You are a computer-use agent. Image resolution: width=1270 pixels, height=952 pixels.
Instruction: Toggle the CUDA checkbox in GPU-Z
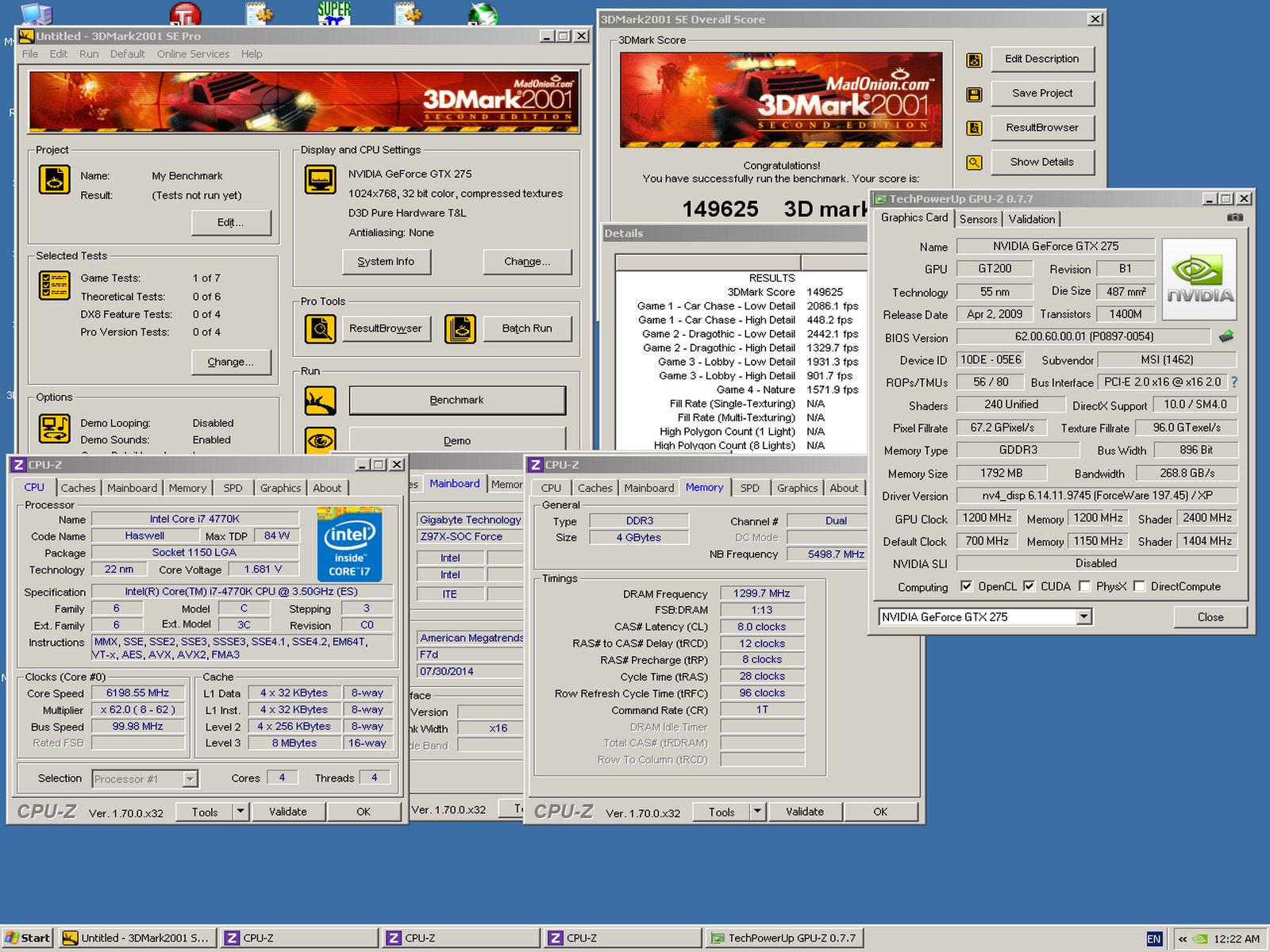(x=1029, y=586)
